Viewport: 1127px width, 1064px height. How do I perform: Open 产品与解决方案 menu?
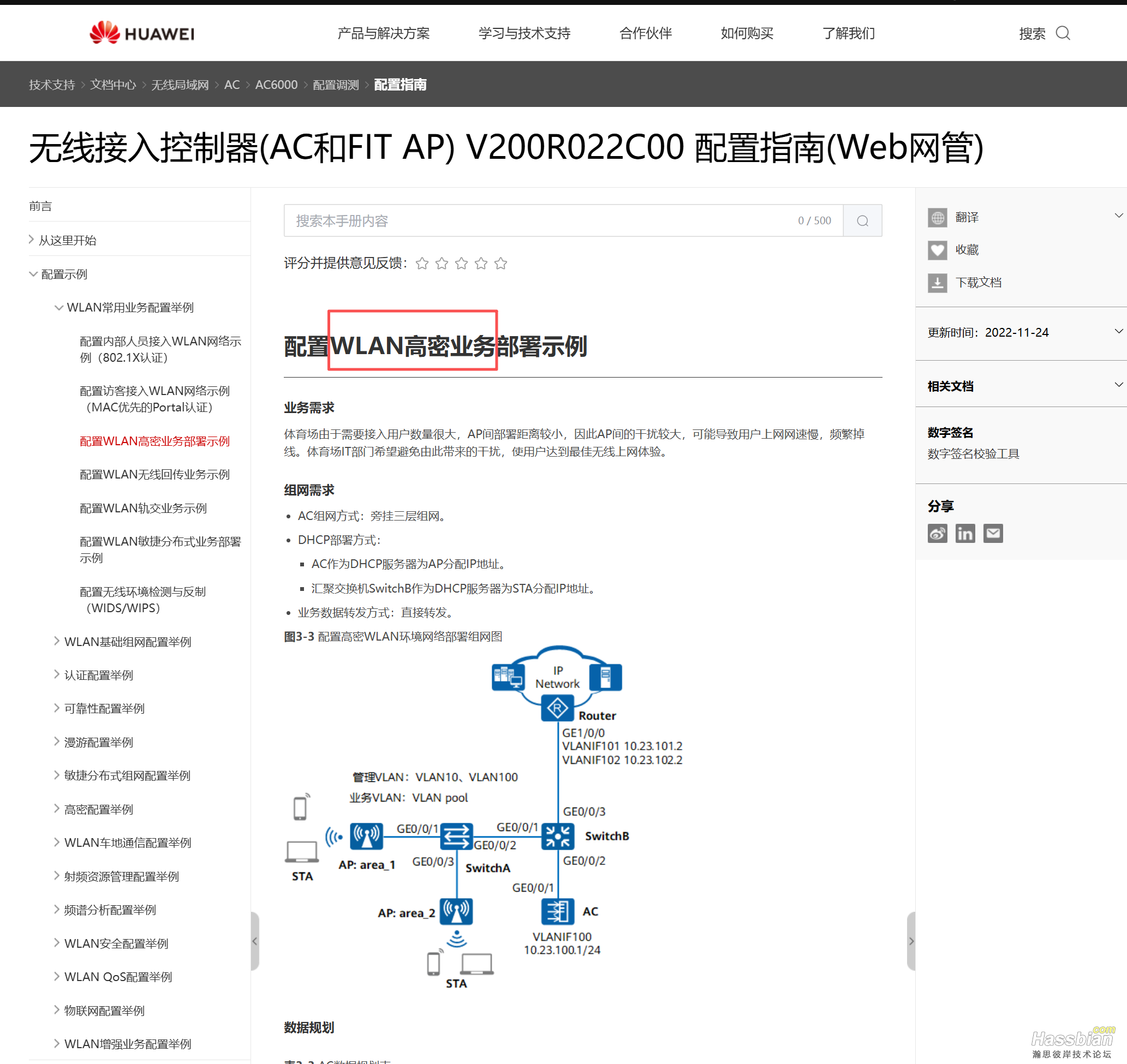(384, 33)
